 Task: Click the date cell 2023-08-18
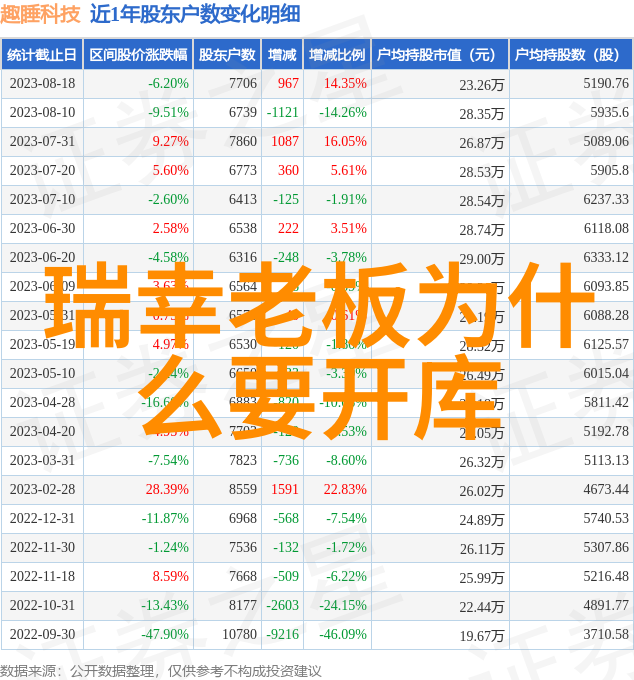[x=42, y=83]
